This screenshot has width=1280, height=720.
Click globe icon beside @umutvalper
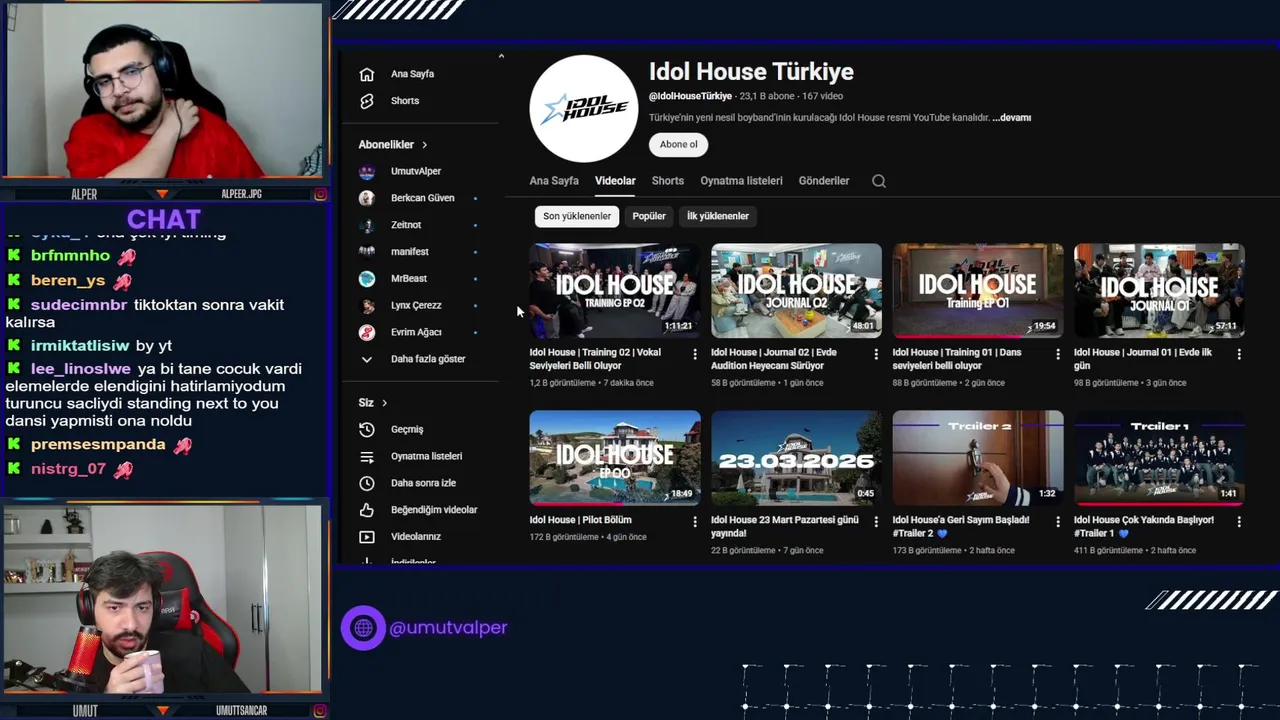363,628
